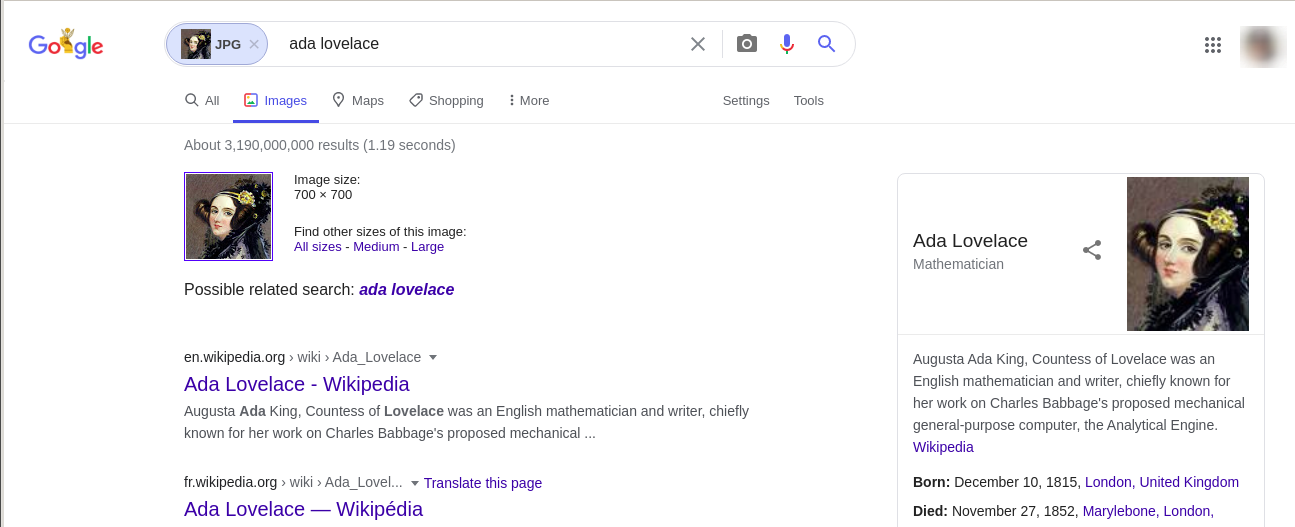Start voice search with microphone
1295x527 pixels.
pos(787,44)
